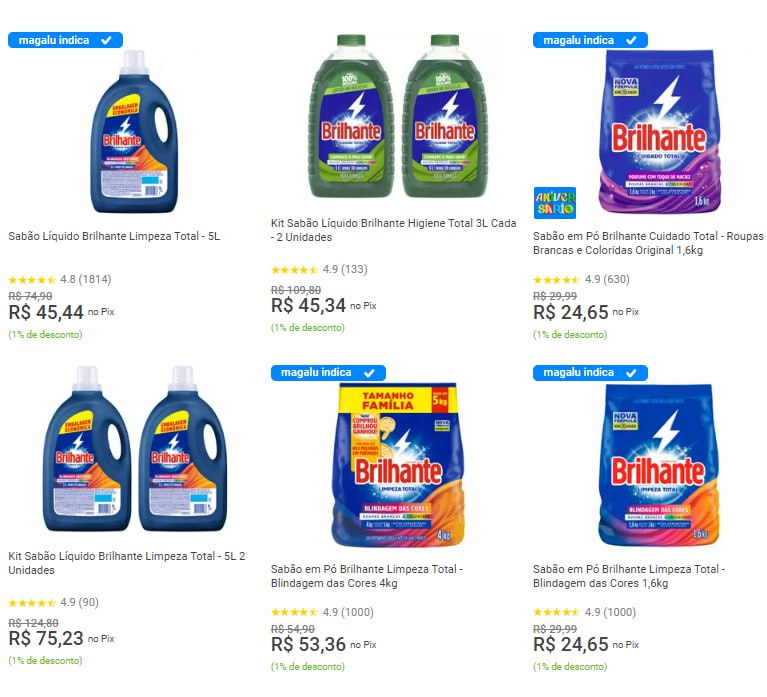This screenshot has height=697, width=767.
Task: Click star rating of Higiene Total 3L kit
Action: [294, 270]
